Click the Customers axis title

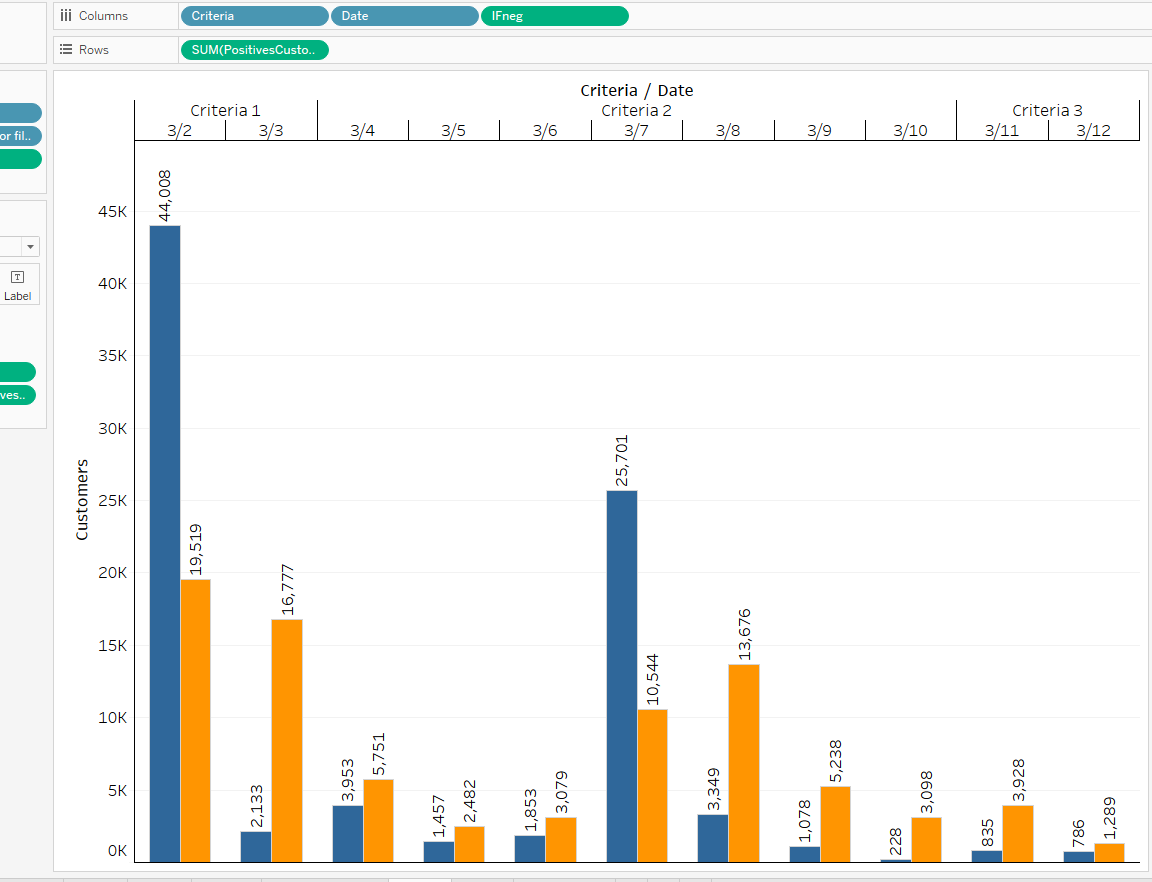tap(82, 499)
